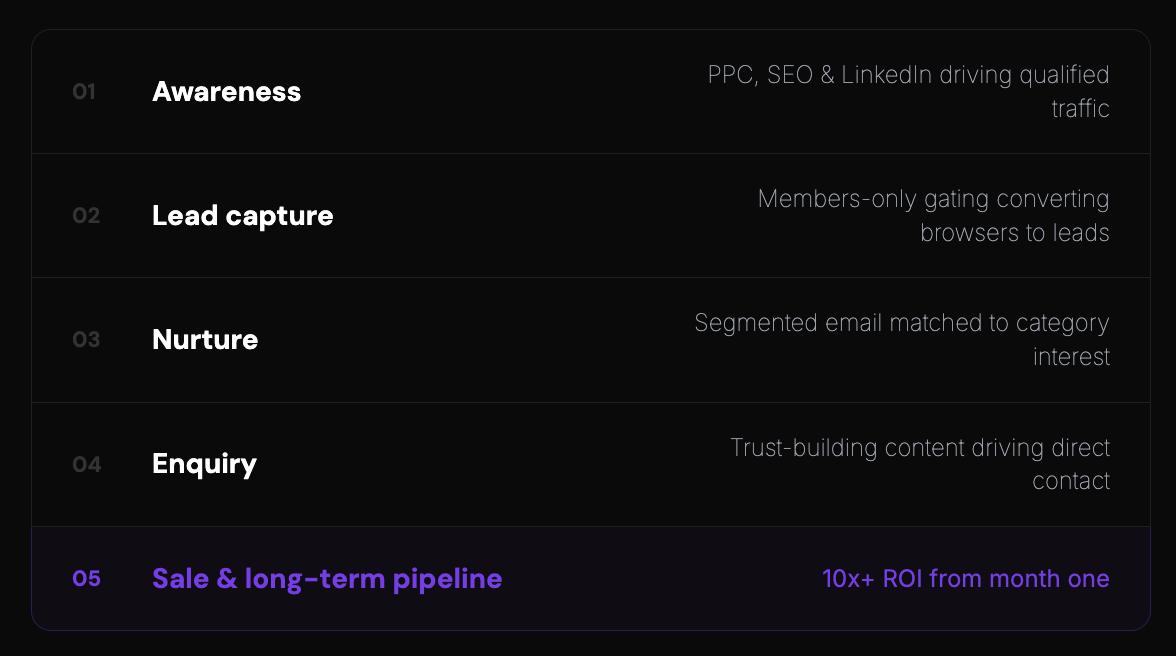
Task: Click the 02 step number
Action: tap(86, 216)
